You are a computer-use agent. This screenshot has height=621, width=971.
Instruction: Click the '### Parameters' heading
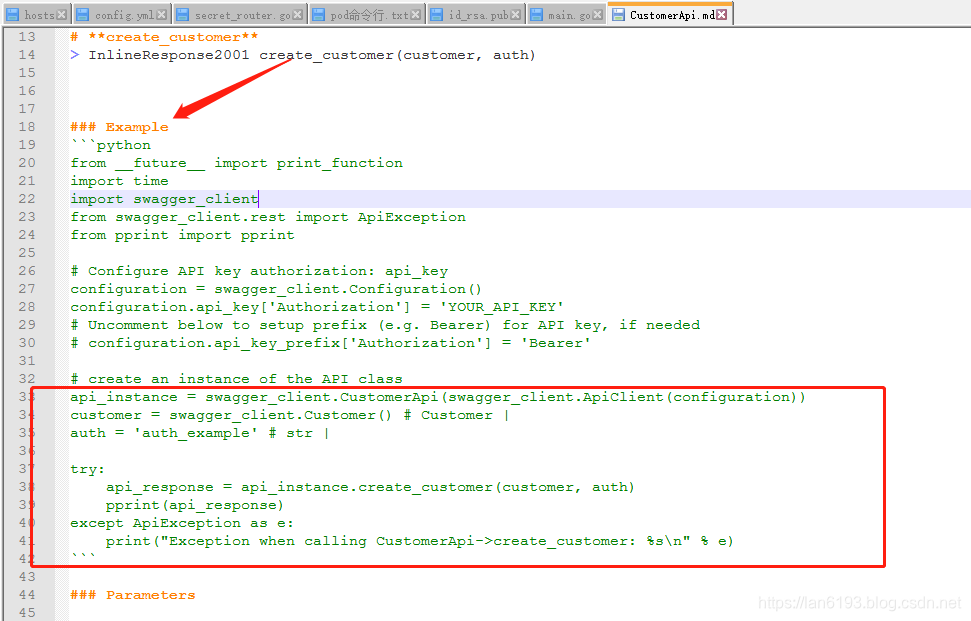133,594
